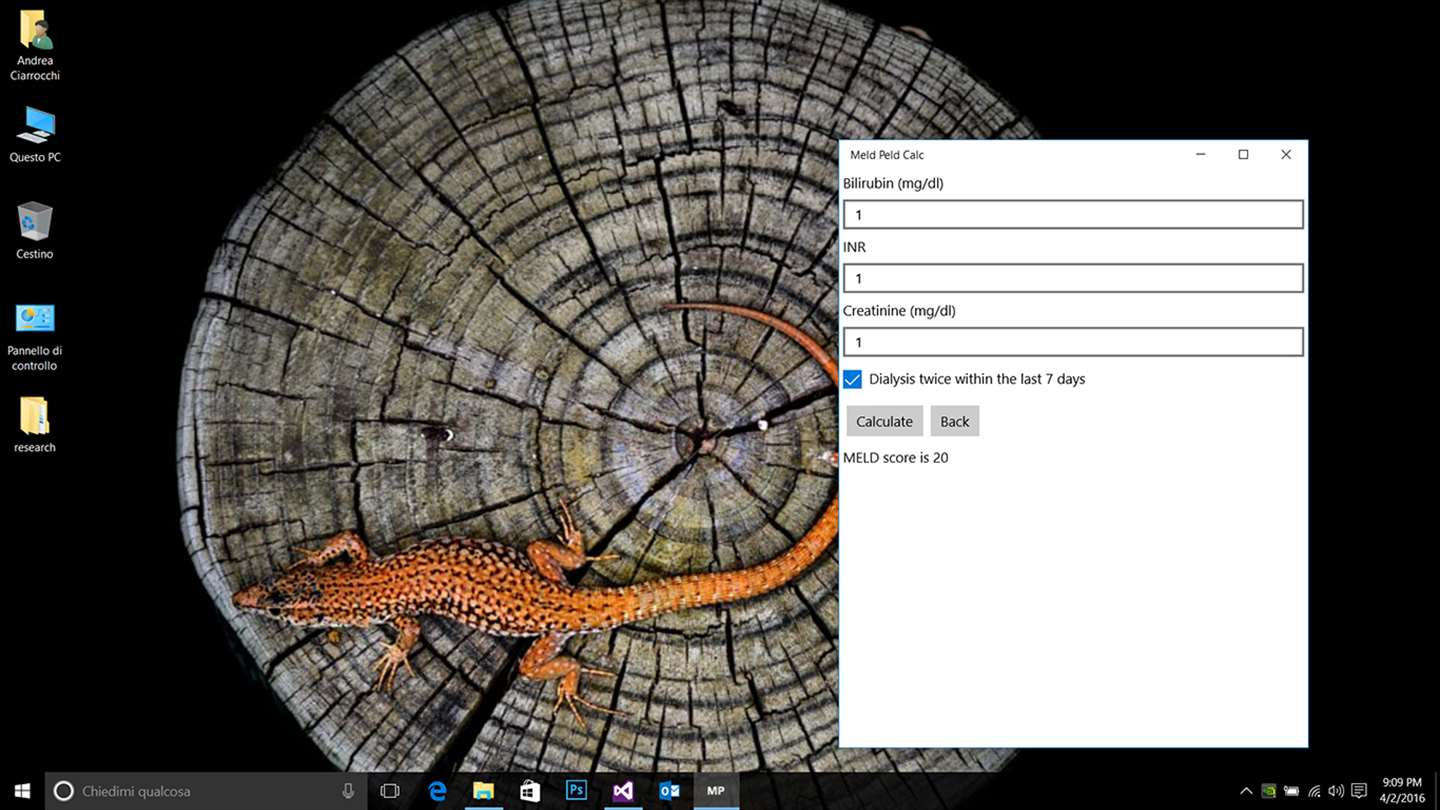Select the INR text box
The height and width of the screenshot is (810, 1440).
[1073, 278]
